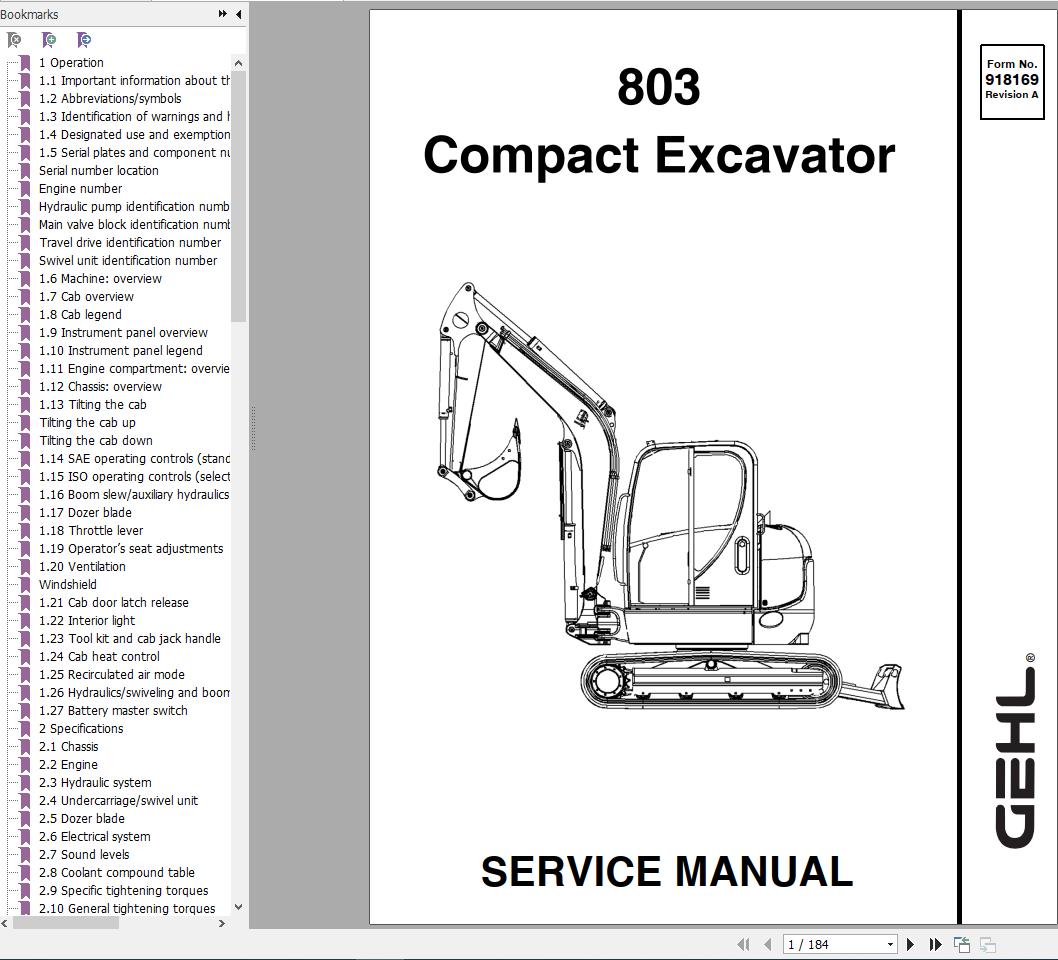Go to 1.13 Tilting the cab
The width and height of the screenshot is (1058, 960).
click(x=90, y=404)
